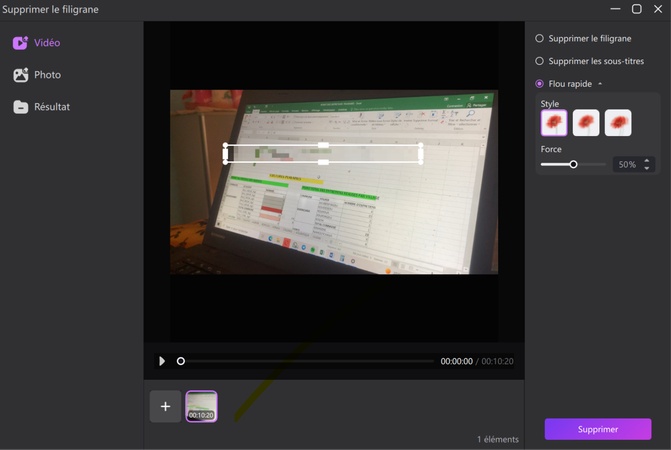
Task: Collapse the Flou rapide options arrow
Action: [600, 84]
